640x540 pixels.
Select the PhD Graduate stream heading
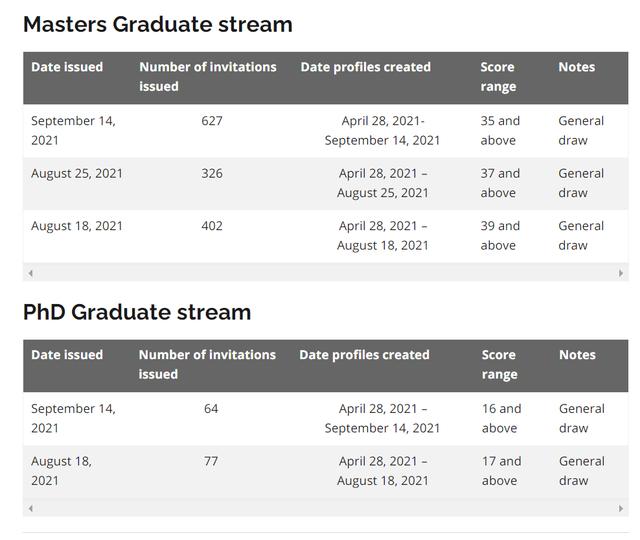(137, 312)
